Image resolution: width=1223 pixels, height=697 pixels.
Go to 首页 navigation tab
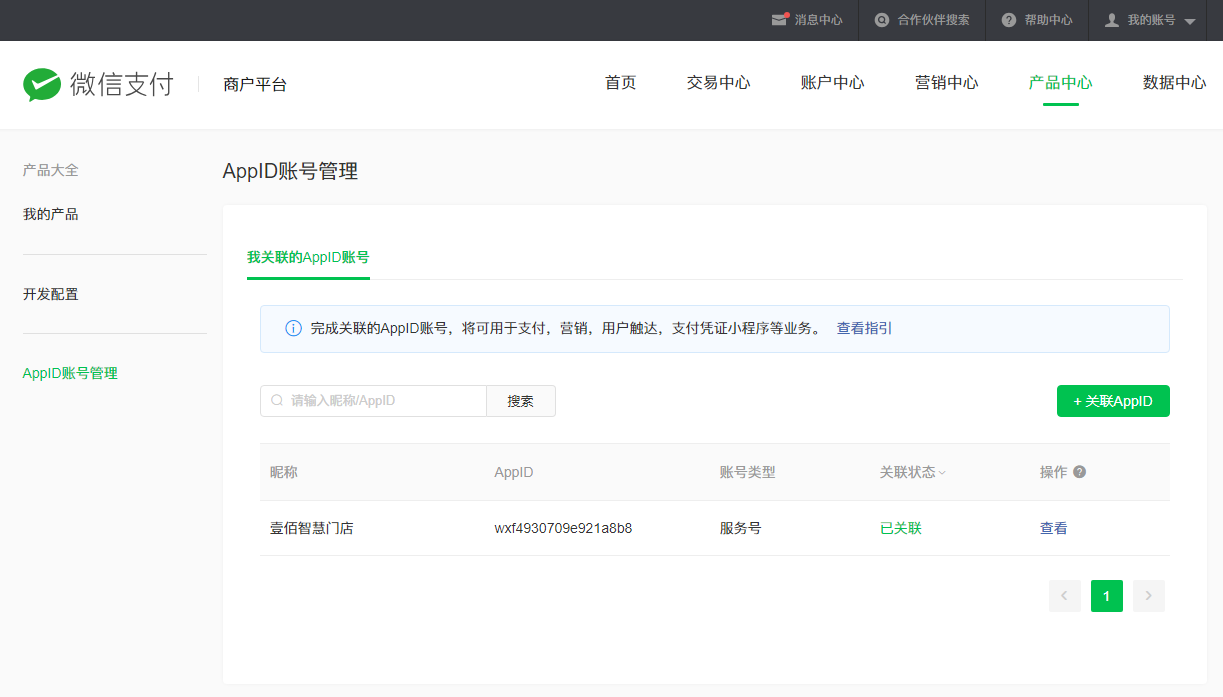click(x=621, y=83)
